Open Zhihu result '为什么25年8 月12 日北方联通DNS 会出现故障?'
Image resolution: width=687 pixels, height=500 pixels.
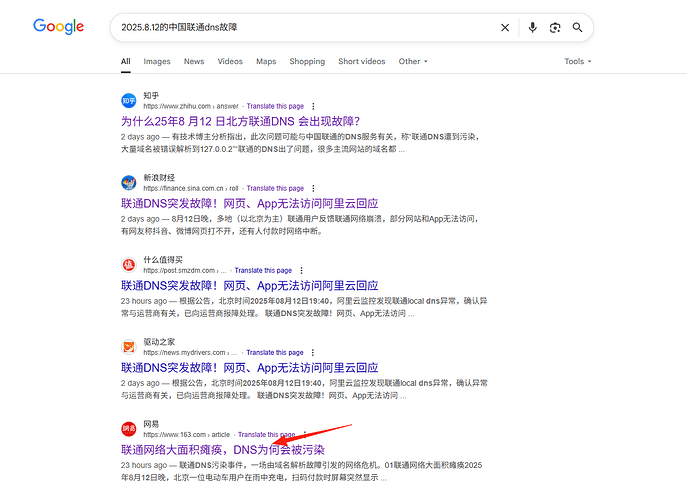coord(240,121)
